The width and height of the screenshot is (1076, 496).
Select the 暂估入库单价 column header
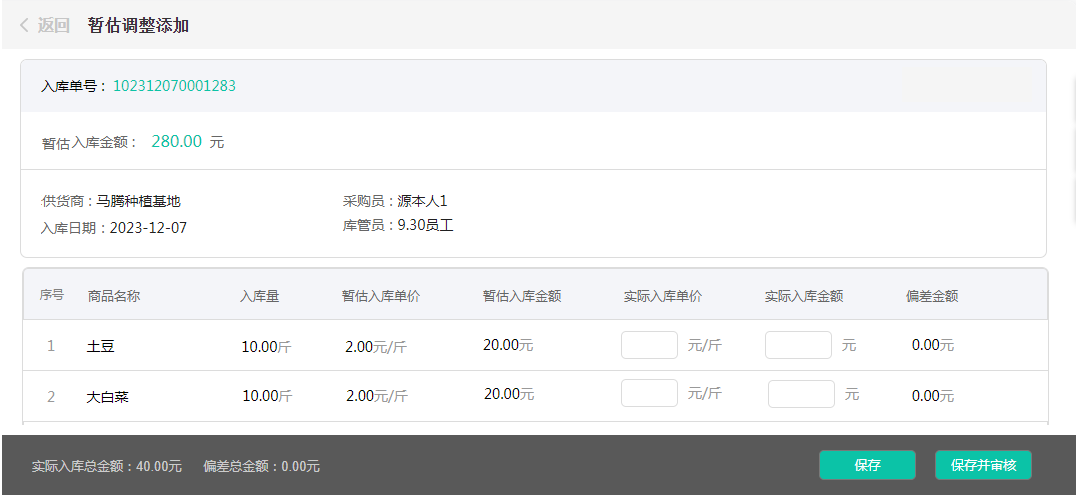pyautogui.click(x=380, y=296)
